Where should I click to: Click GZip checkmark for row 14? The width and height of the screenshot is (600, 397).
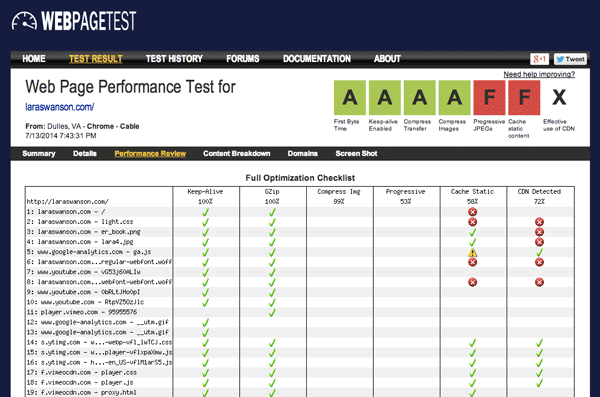click(272, 343)
